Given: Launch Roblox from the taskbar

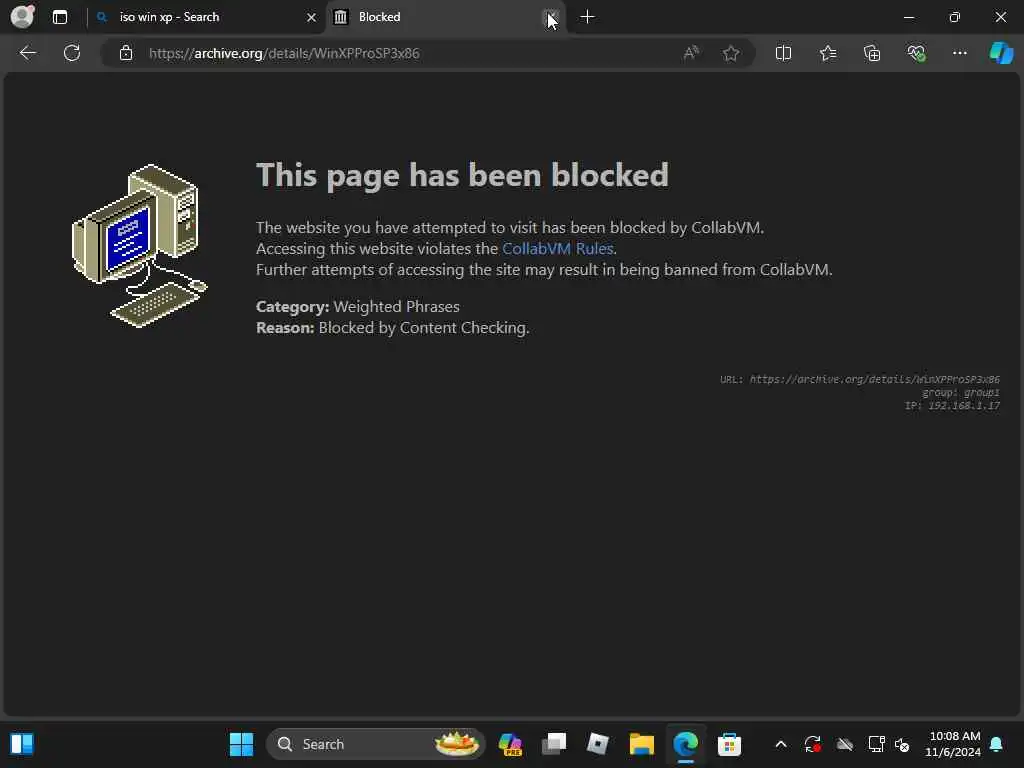Looking at the screenshot, I should coord(598,744).
